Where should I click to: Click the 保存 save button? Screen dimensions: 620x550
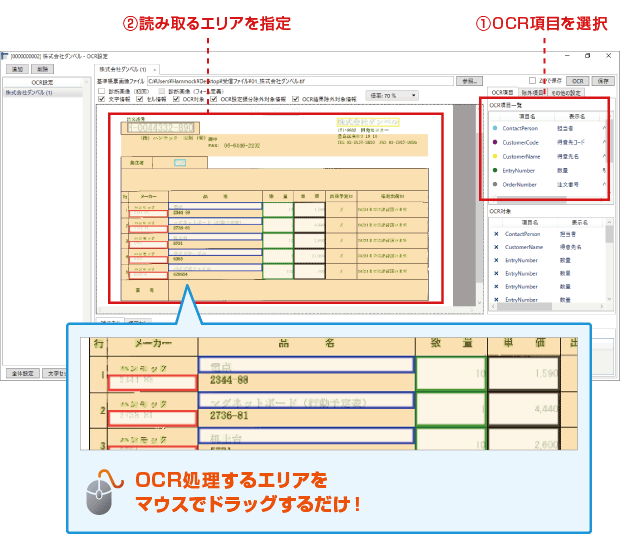click(x=603, y=81)
